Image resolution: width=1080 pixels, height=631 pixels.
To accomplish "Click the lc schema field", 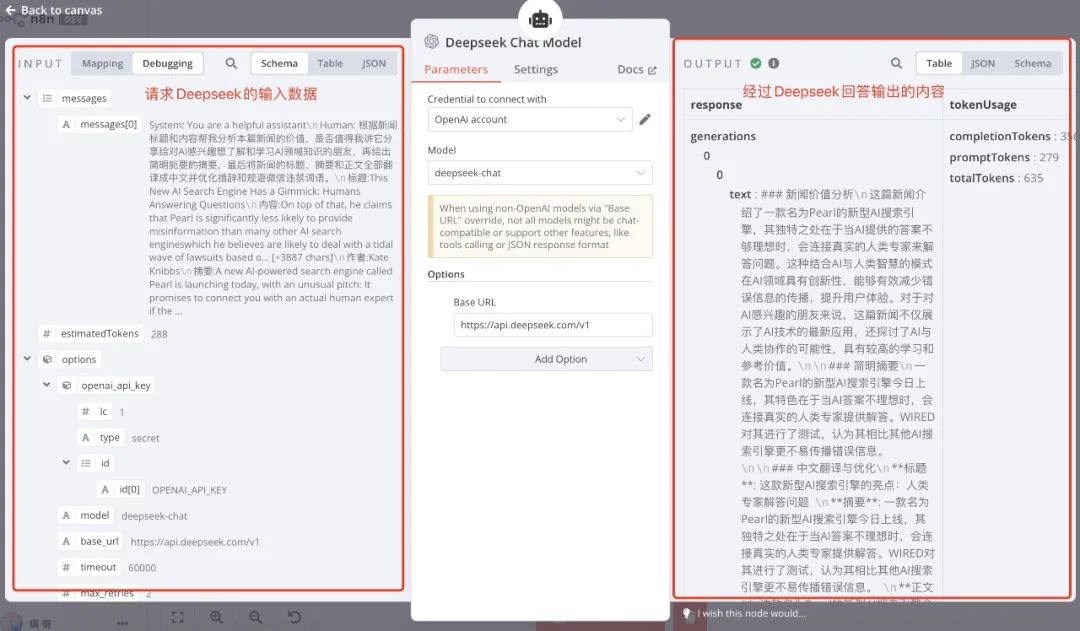I will 95,412.
